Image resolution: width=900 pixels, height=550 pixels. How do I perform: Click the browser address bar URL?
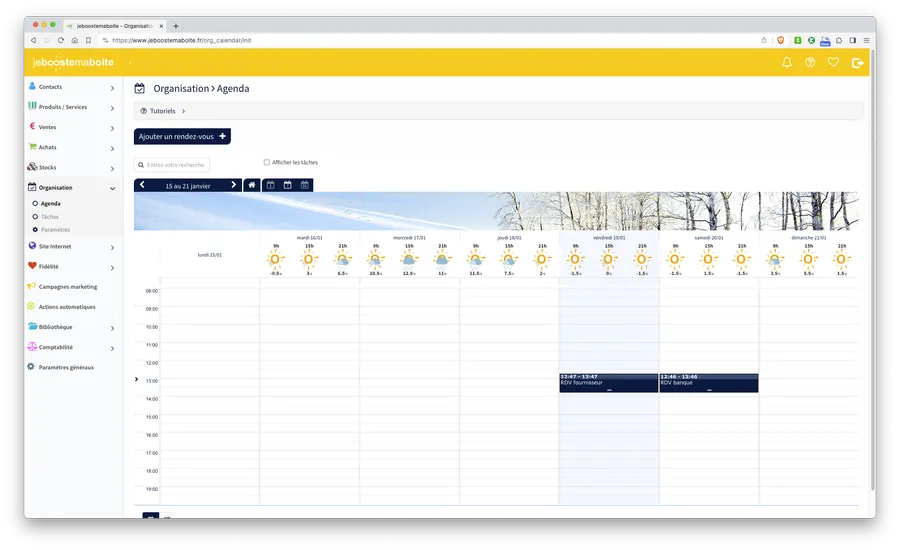pos(182,40)
